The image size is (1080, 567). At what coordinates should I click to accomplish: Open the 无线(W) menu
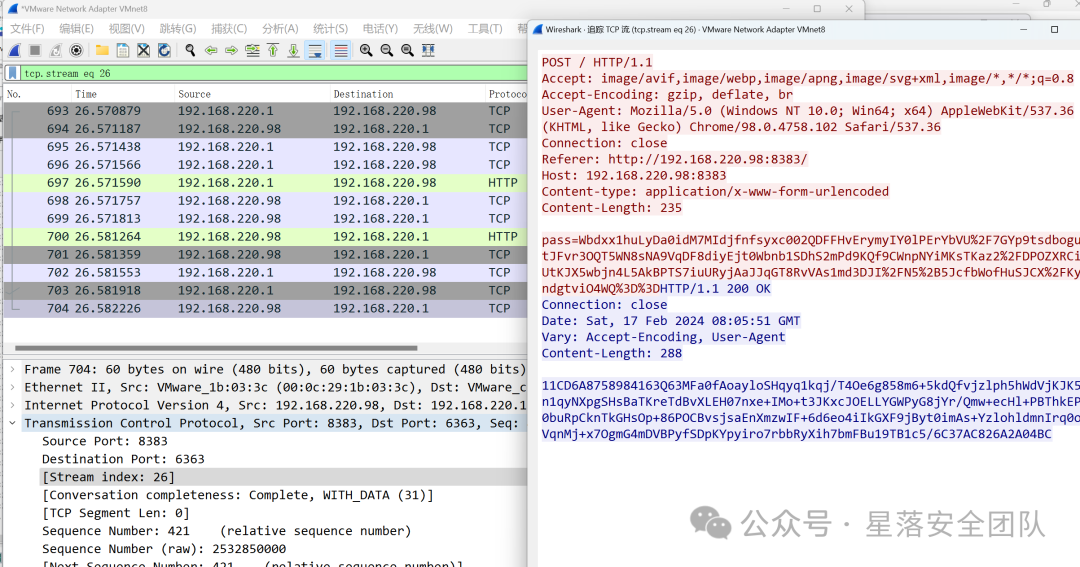pos(433,28)
